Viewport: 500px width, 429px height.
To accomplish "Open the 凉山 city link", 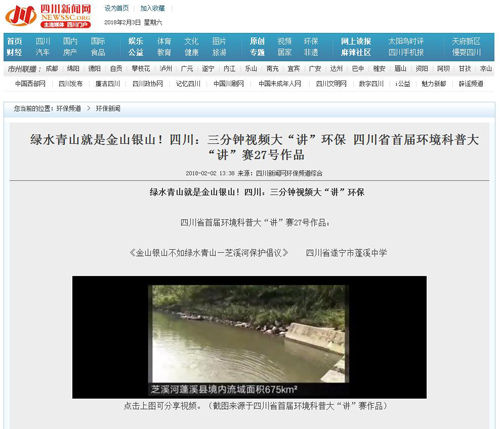I will pos(486,69).
